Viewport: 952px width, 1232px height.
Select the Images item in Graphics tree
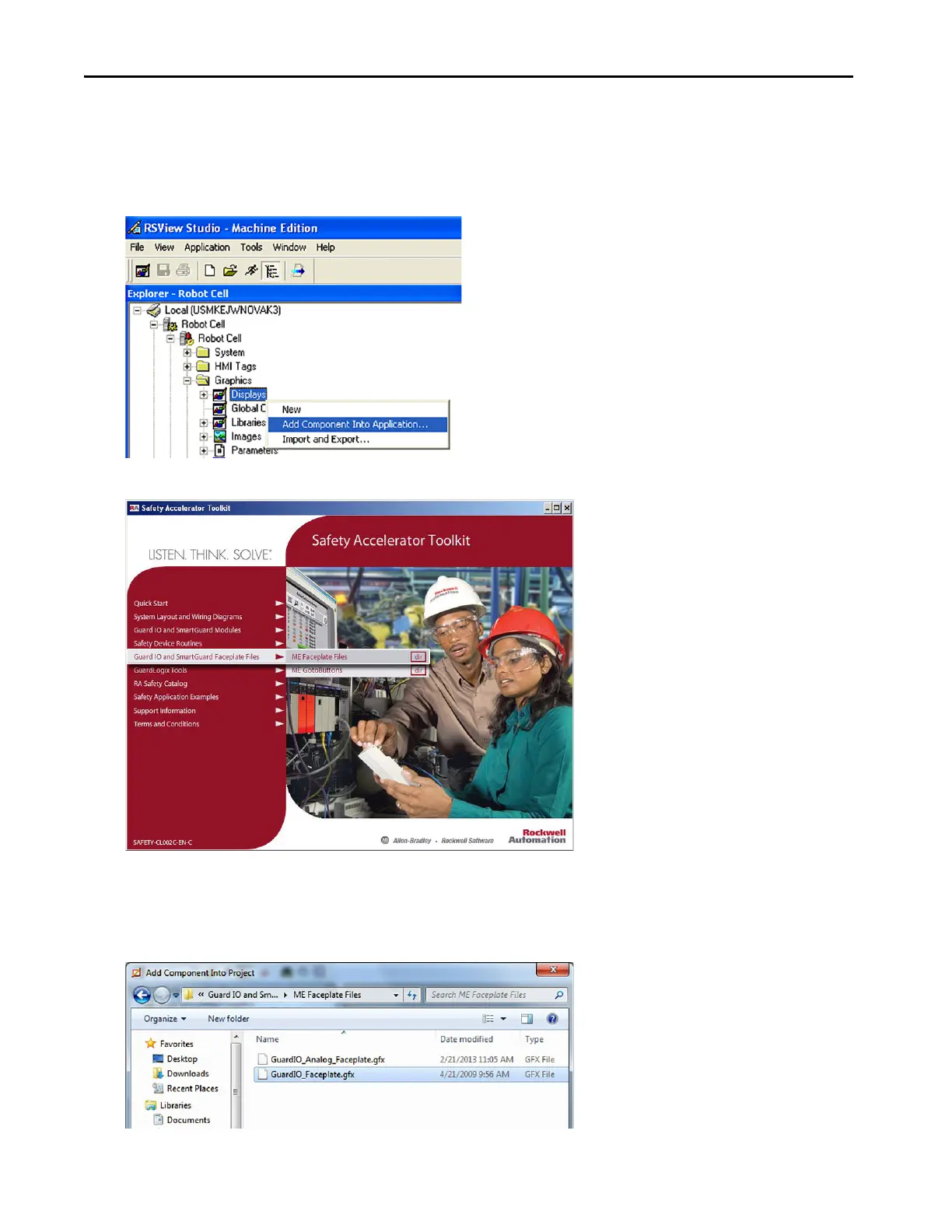[246, 436]
